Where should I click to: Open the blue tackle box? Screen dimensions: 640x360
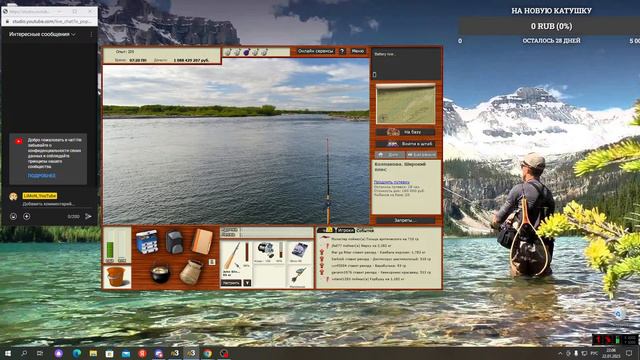(x=147, y=242)
